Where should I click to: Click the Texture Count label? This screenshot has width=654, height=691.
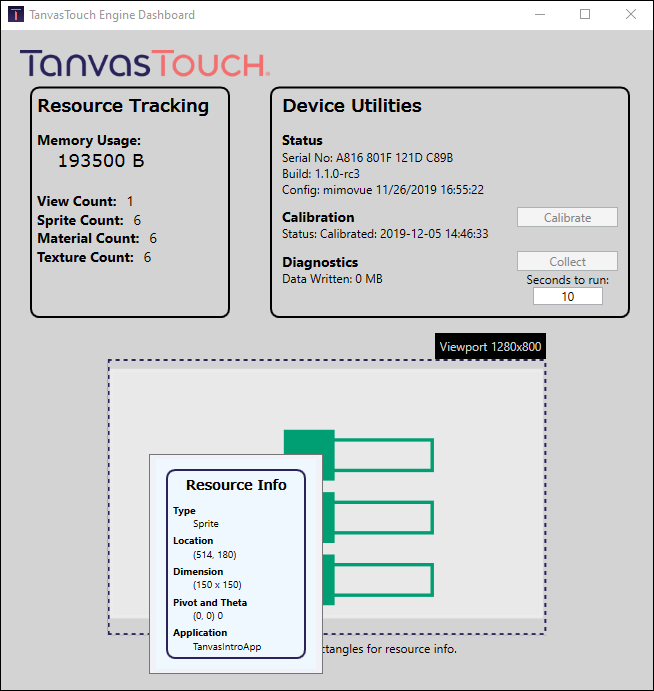(85, 257)
